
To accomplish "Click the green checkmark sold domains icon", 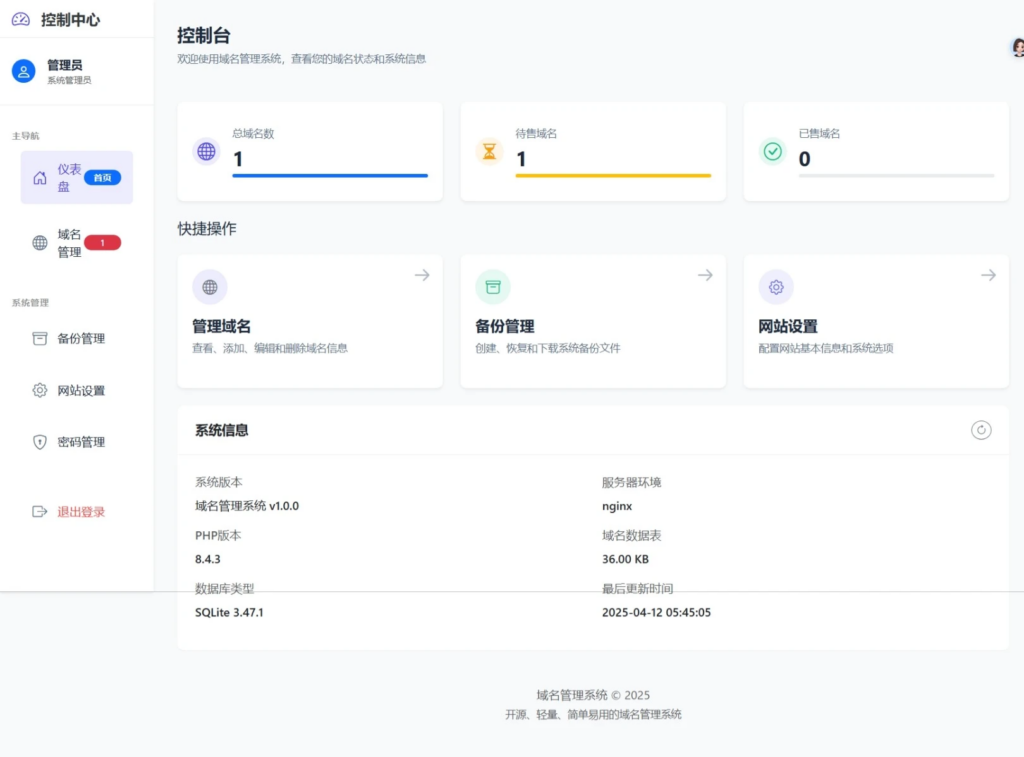I will (x=772, y=151).
